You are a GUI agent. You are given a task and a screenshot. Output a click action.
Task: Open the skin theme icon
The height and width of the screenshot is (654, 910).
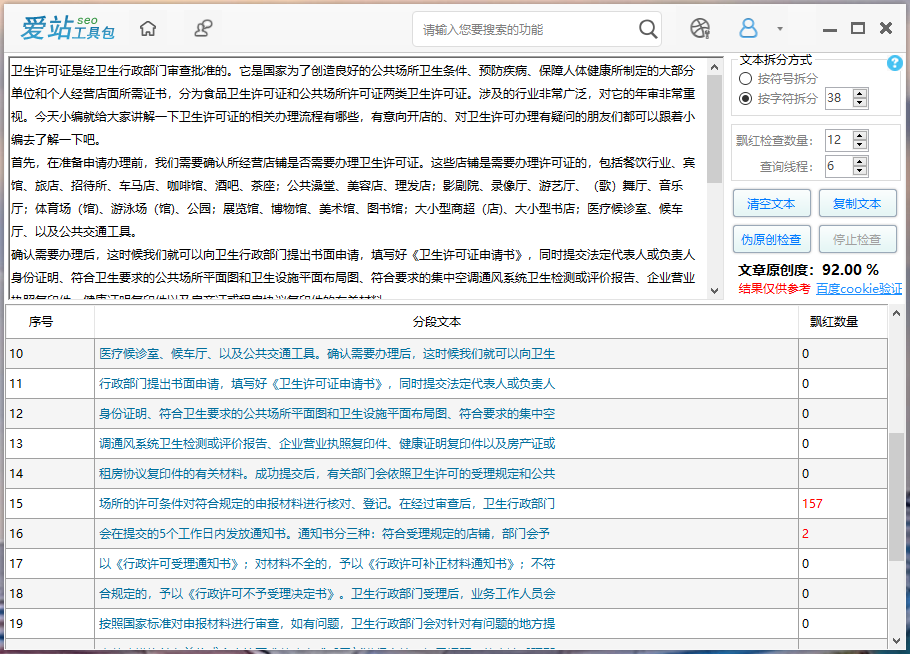point(700,28)
